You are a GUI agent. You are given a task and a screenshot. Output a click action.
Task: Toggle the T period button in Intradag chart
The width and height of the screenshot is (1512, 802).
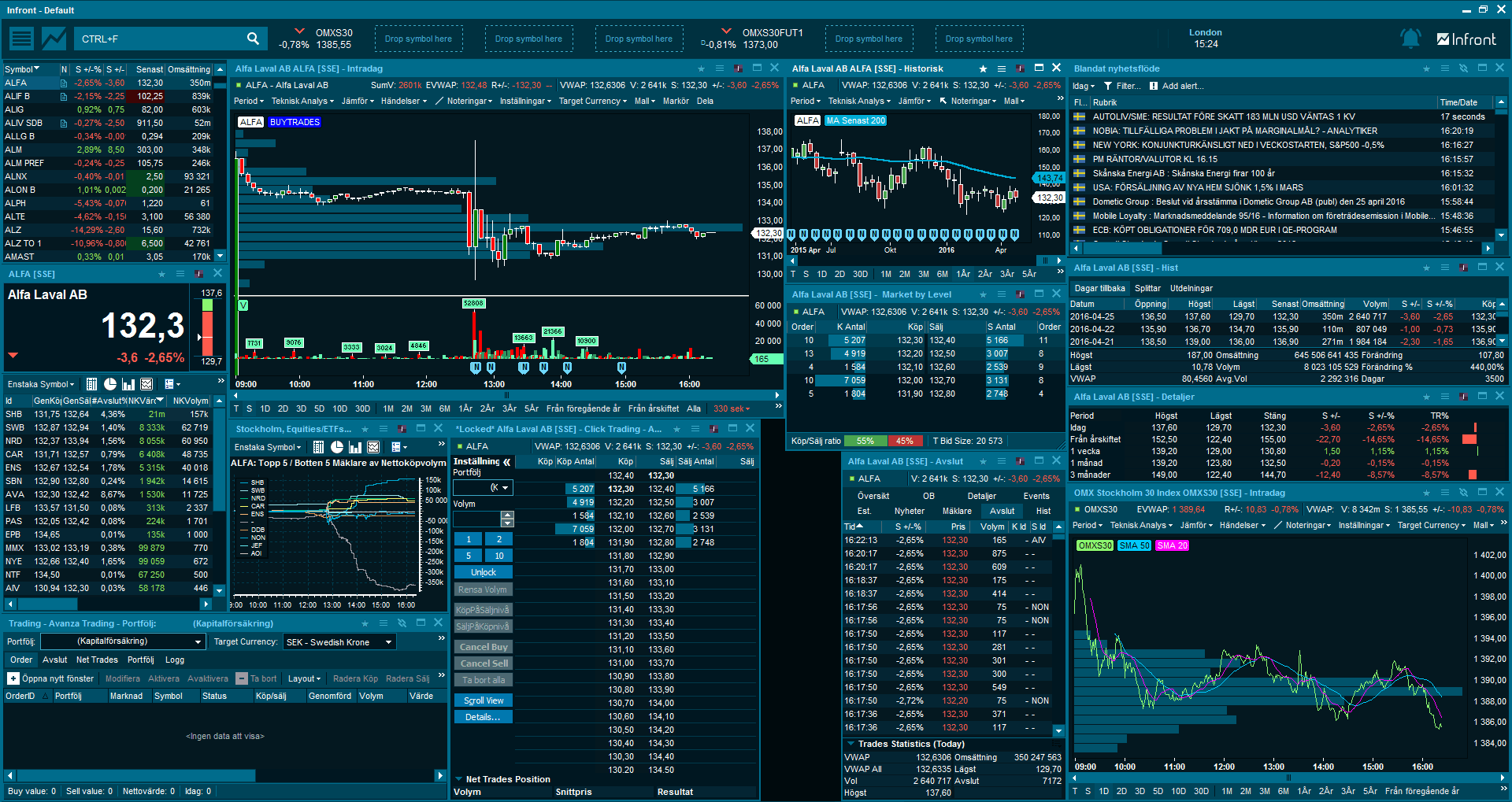click(x=236, y=408)
